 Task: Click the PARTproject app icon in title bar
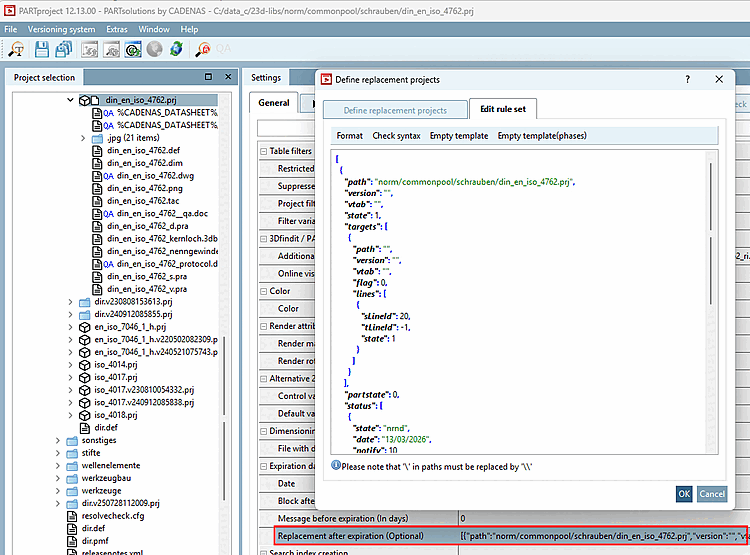pyautogui.click(x=10, y=10)
